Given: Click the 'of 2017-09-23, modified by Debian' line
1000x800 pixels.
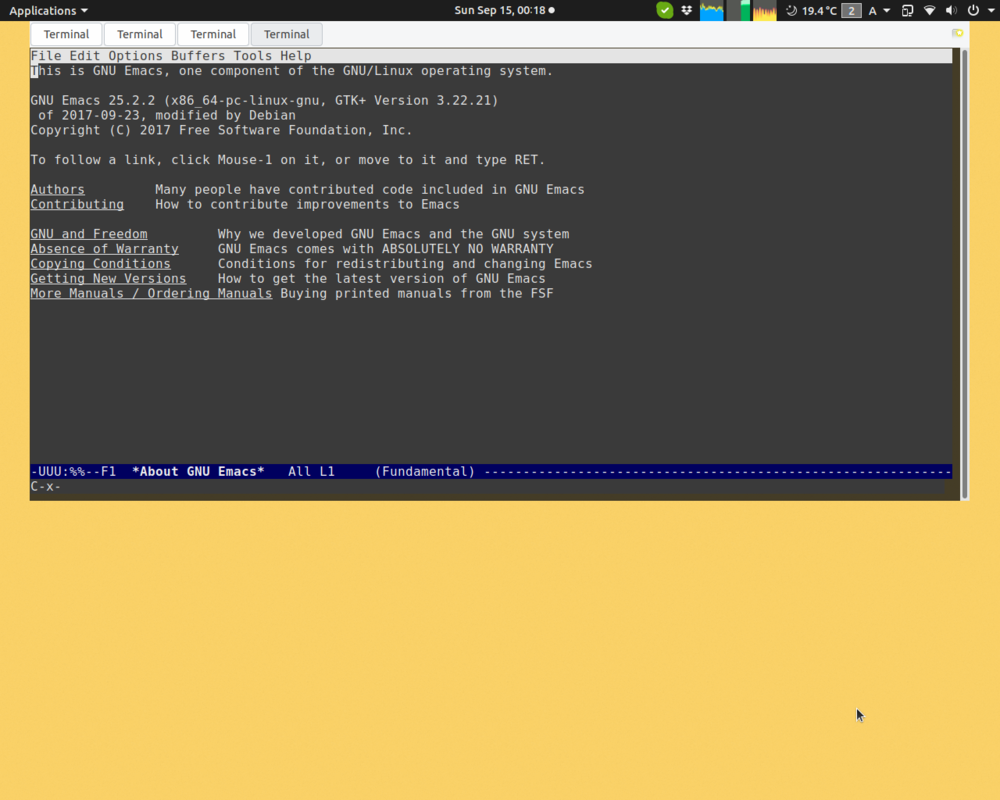Looking at the screenshot, I should coord(167,115).
